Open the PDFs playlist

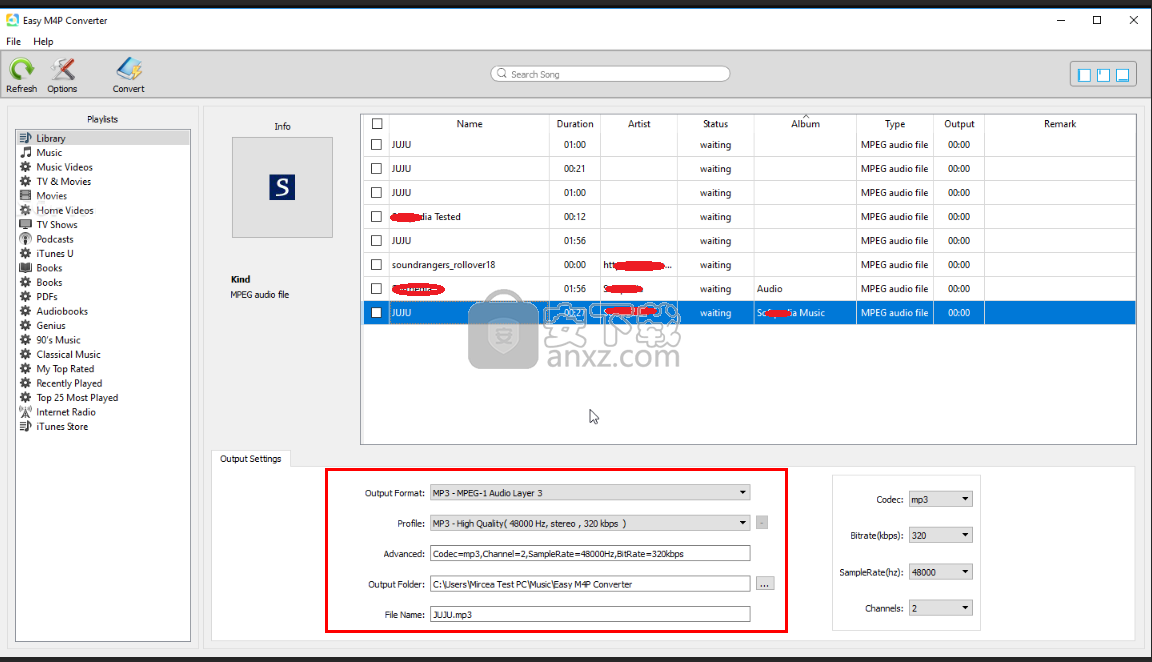(x=46, y=297)
